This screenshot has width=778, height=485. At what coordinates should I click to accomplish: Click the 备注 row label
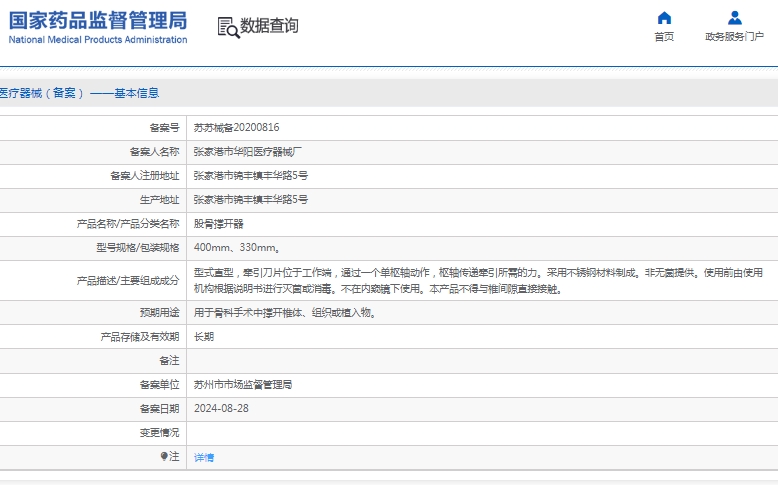(169, 360)
